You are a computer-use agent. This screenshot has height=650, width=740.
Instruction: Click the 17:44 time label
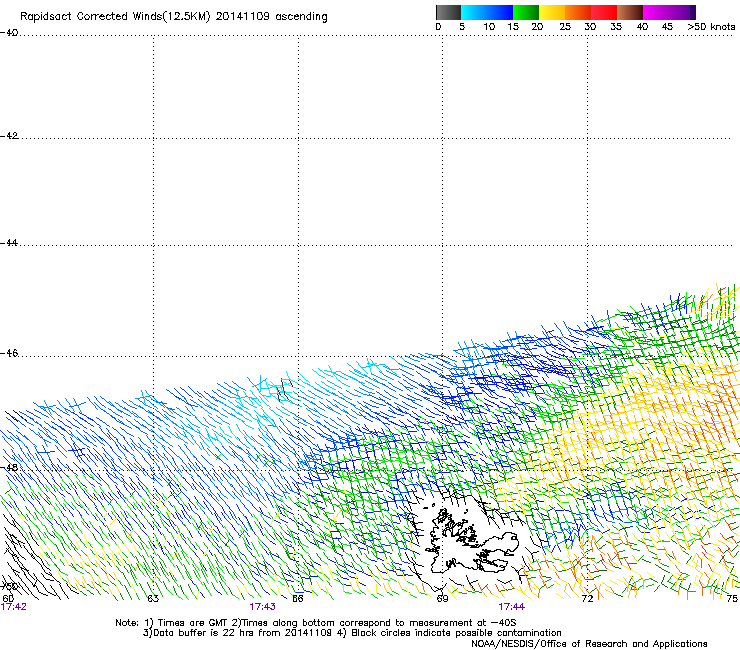coord(512,607)
